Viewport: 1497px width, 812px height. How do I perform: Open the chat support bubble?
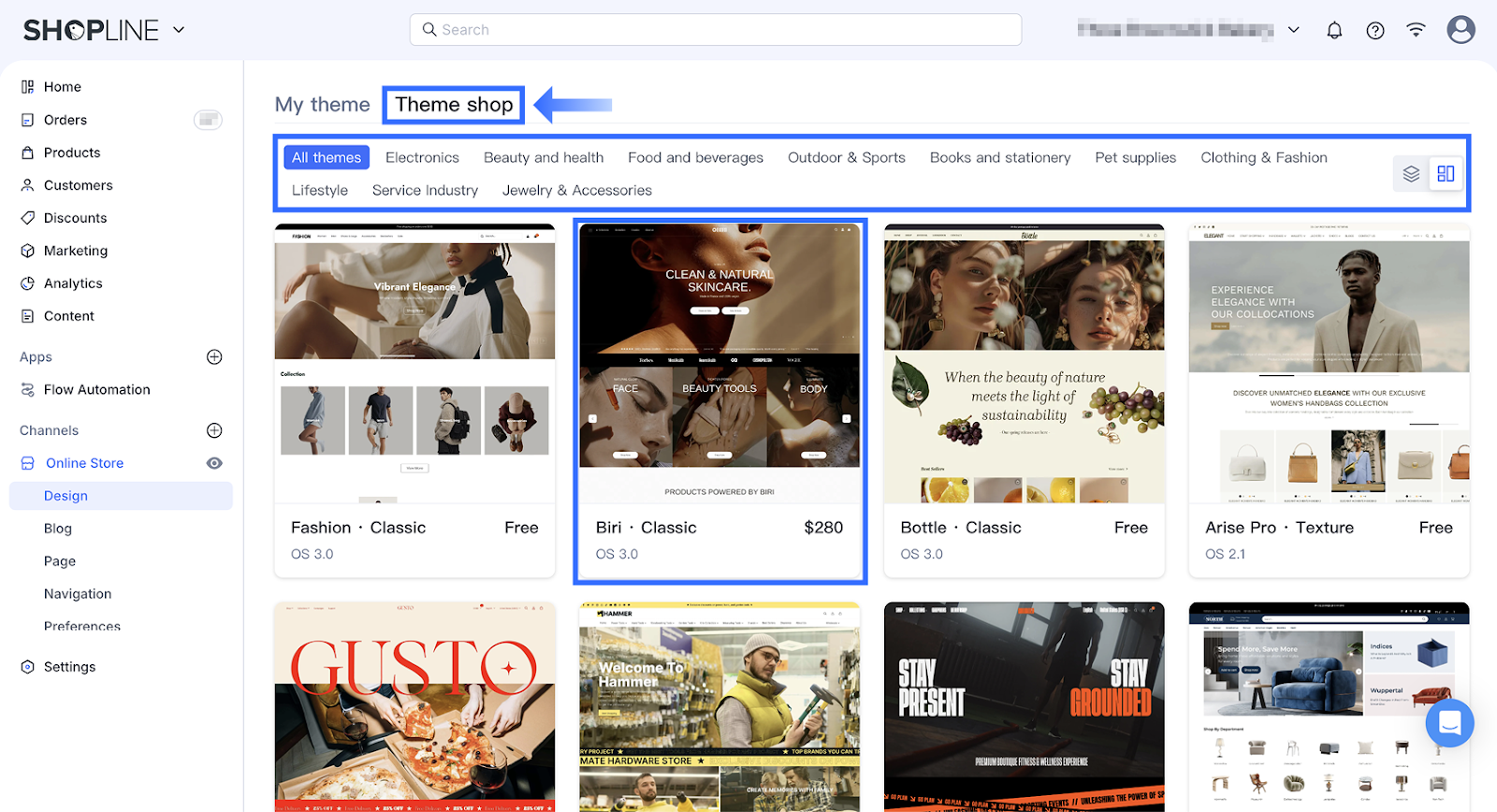coord(1449,723)
